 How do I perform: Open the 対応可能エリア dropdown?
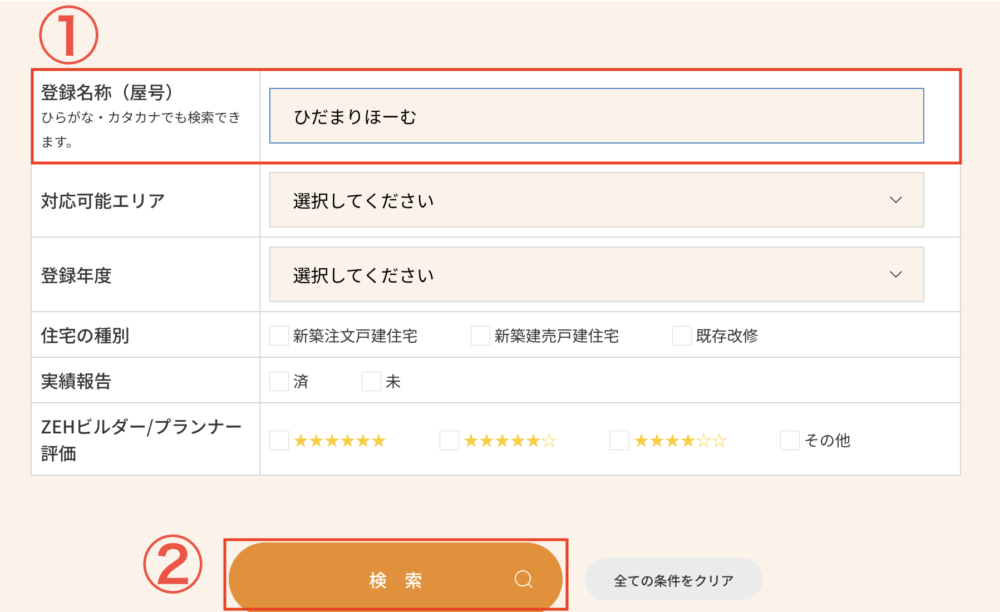(x=596, y=200)
